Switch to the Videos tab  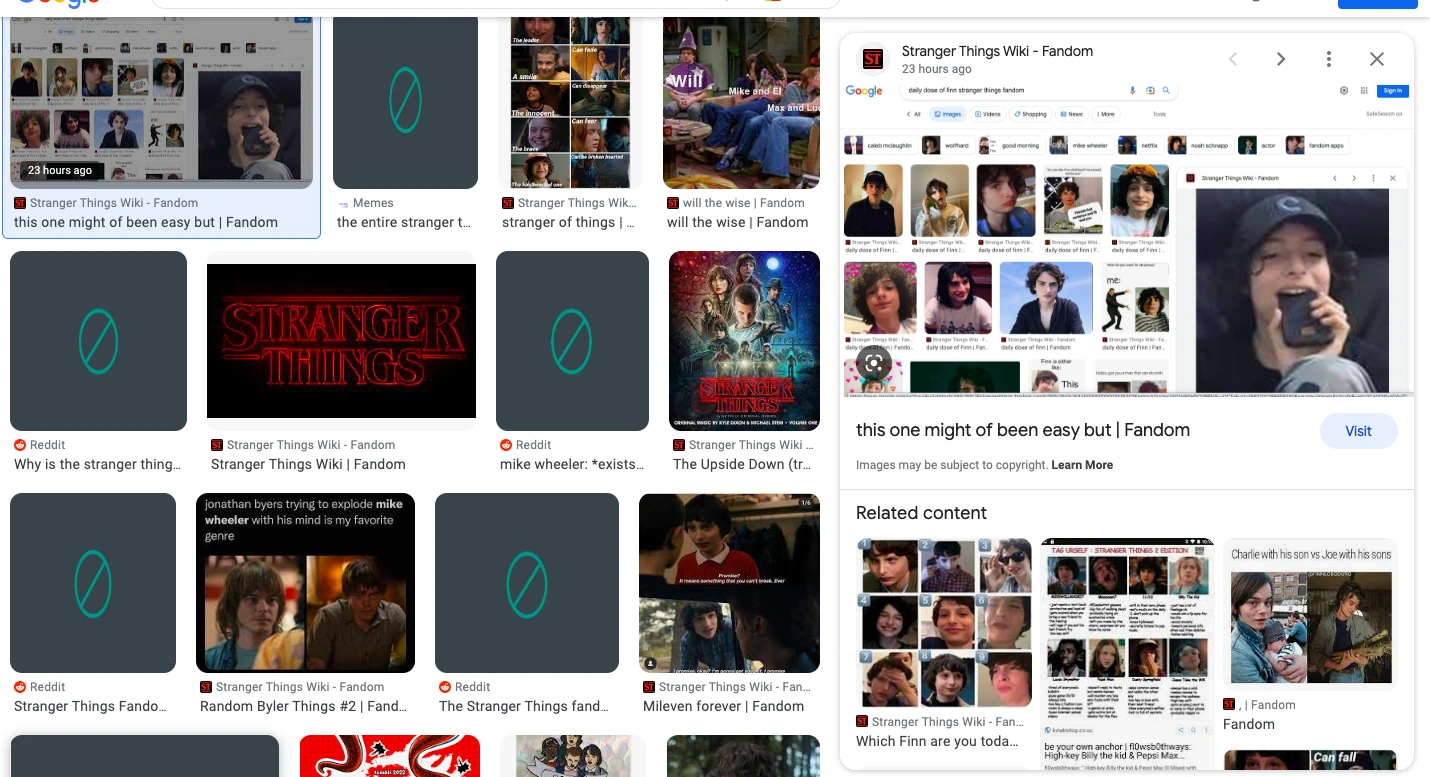(x=988, y=114)
